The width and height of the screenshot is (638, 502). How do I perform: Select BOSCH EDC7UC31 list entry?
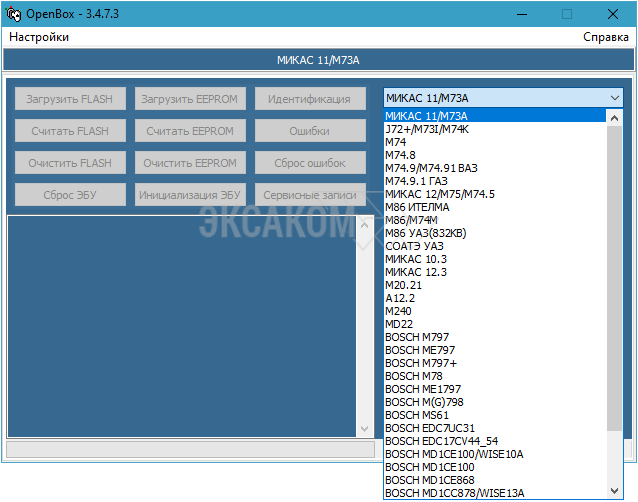[430, 428]
